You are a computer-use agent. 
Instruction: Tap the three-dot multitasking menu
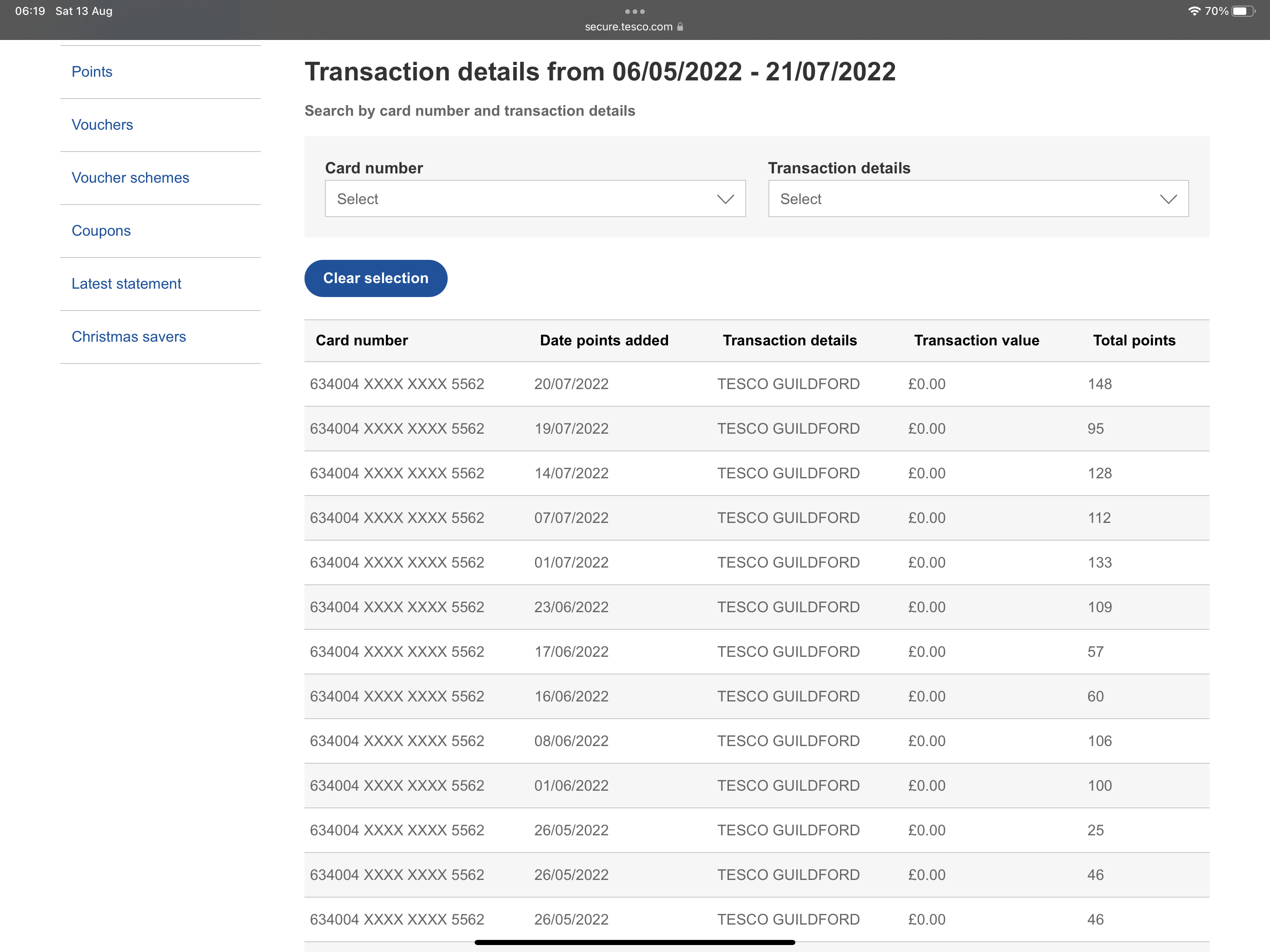(x=635, y=12)
